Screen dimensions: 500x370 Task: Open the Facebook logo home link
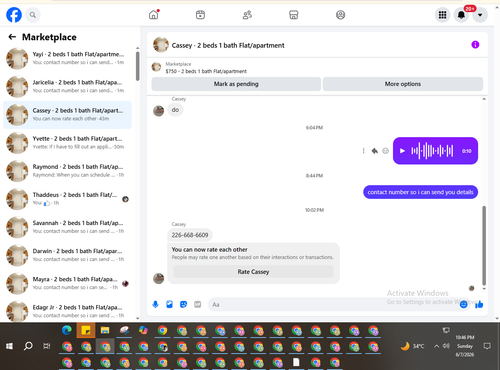14,15
